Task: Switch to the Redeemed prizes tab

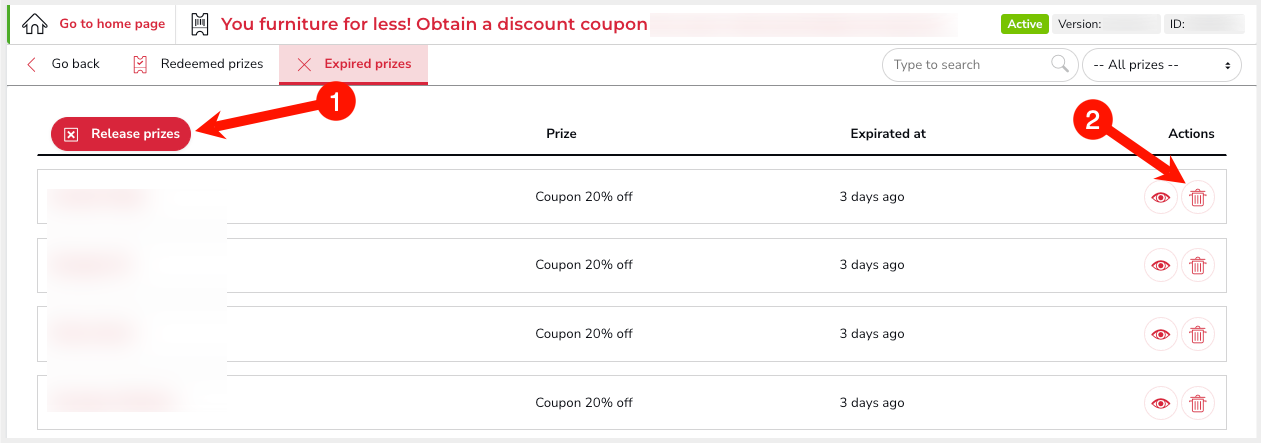Action: tap(197, 64)
